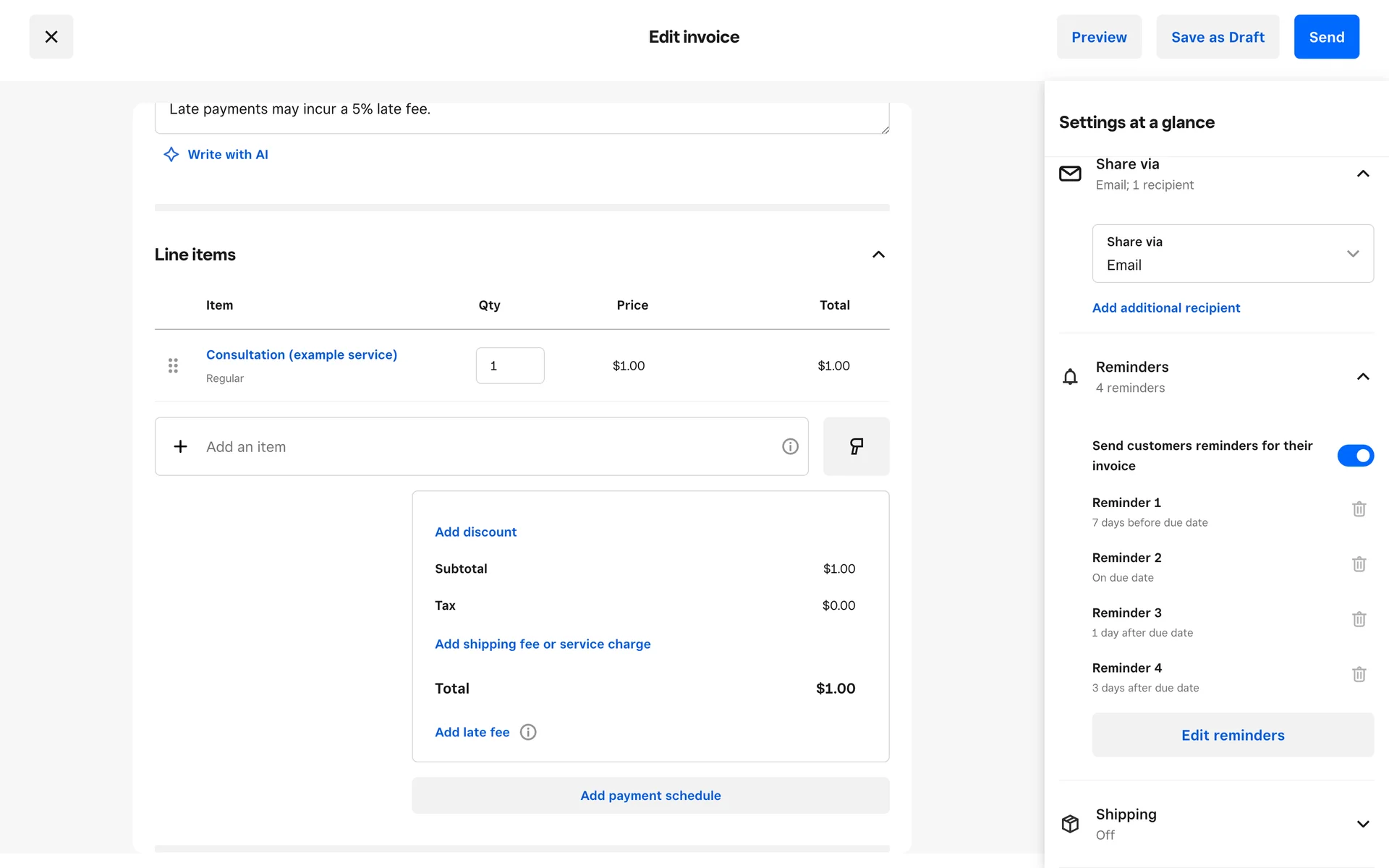This screenshot has height=868, width=1389.
Task: Click the info icon next to Add late fee
Action: tap(528, 732)
